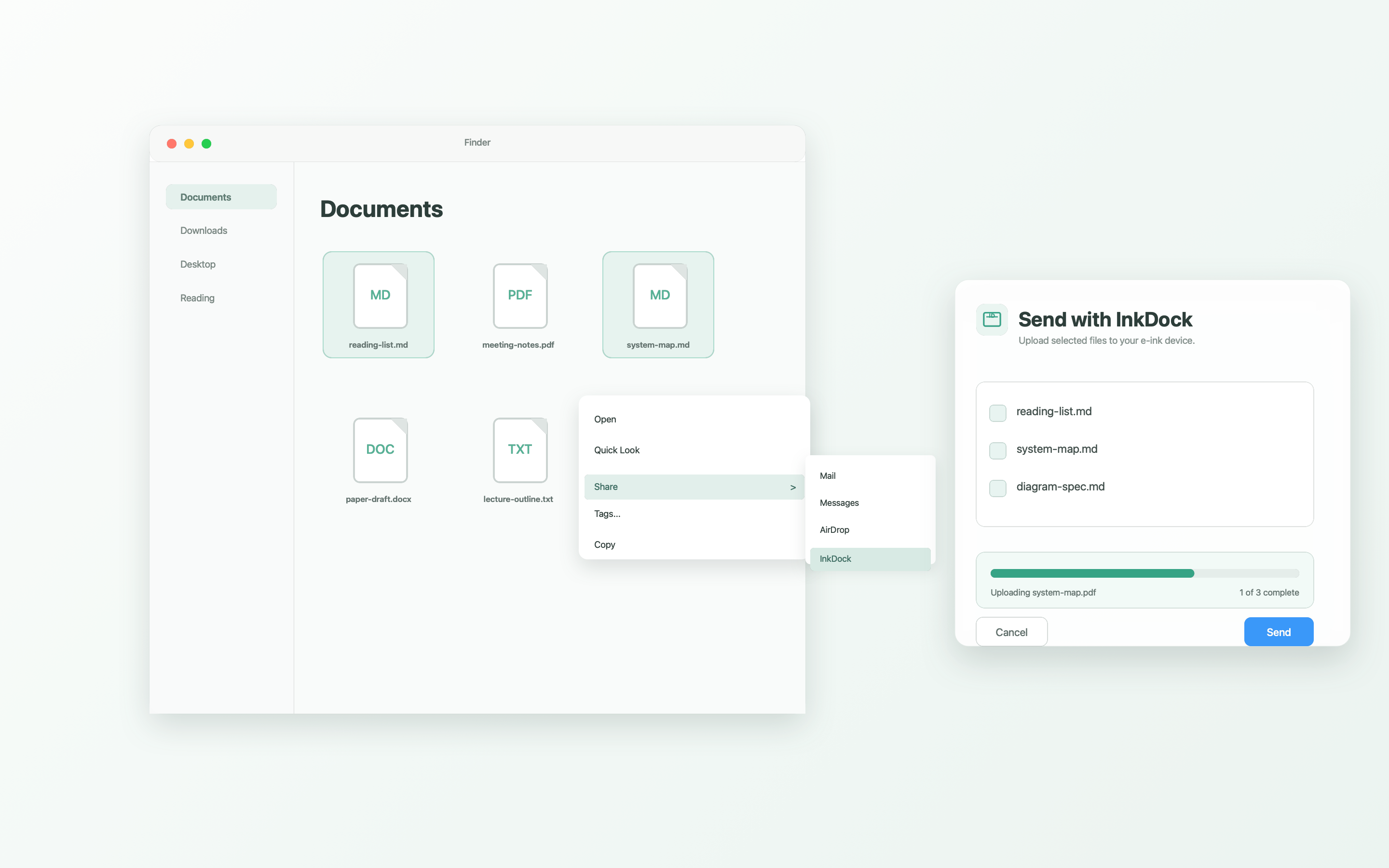
Task: Open the Reading sidebar folder
Action: [221, 298]
